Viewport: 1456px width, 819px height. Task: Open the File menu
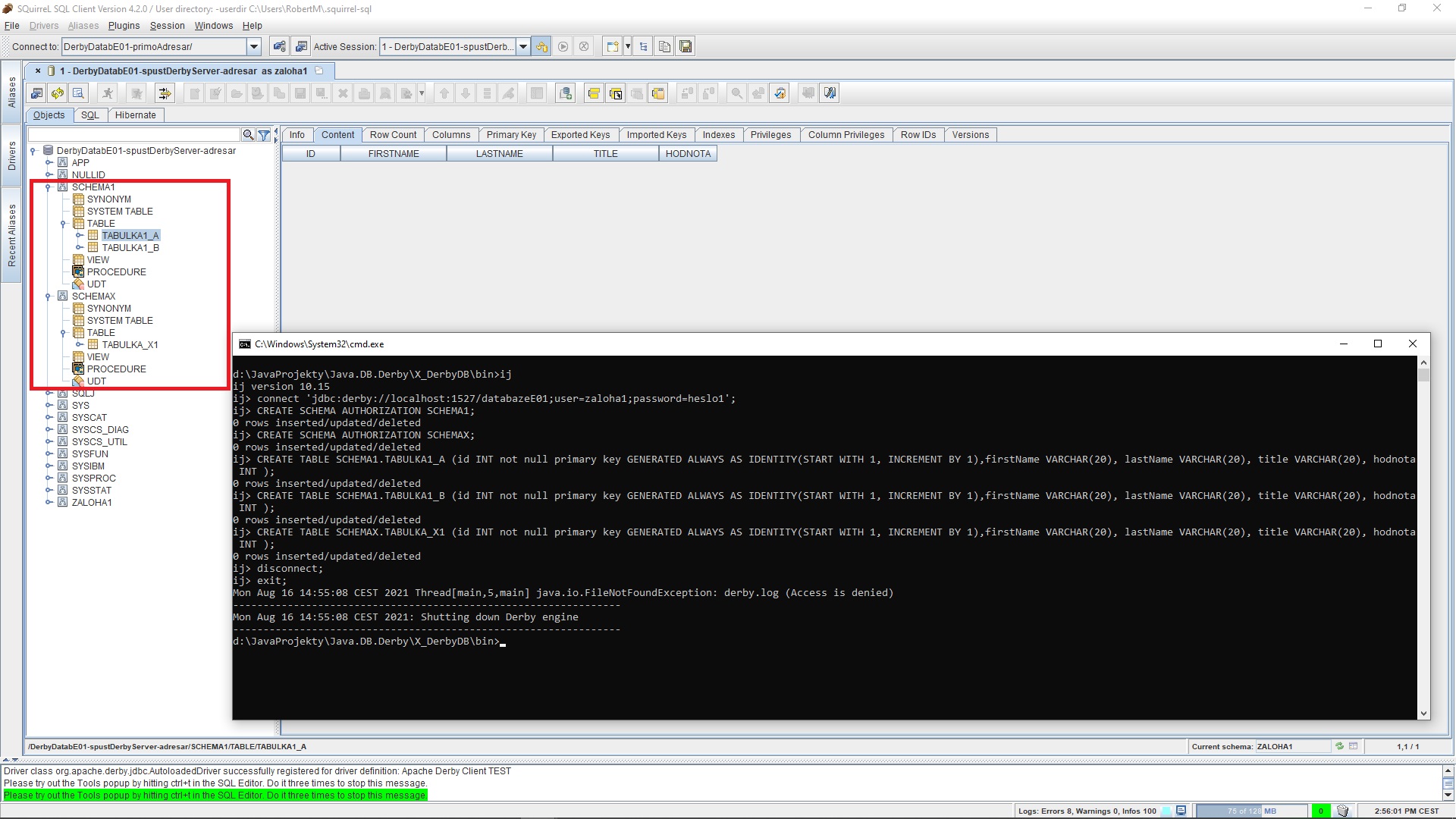[x=11, y=26]
